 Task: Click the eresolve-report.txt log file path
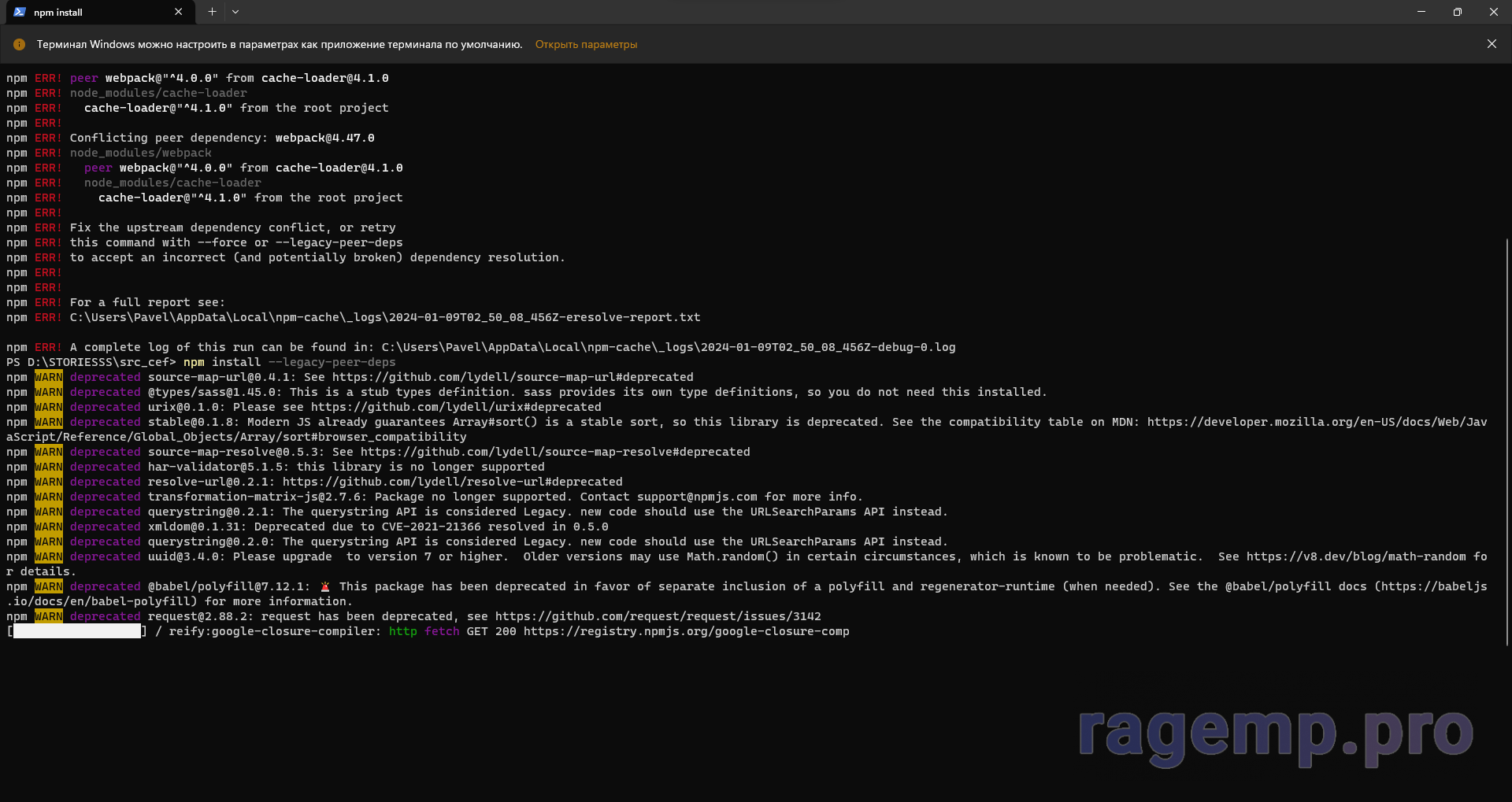click(x=384, y=317)
